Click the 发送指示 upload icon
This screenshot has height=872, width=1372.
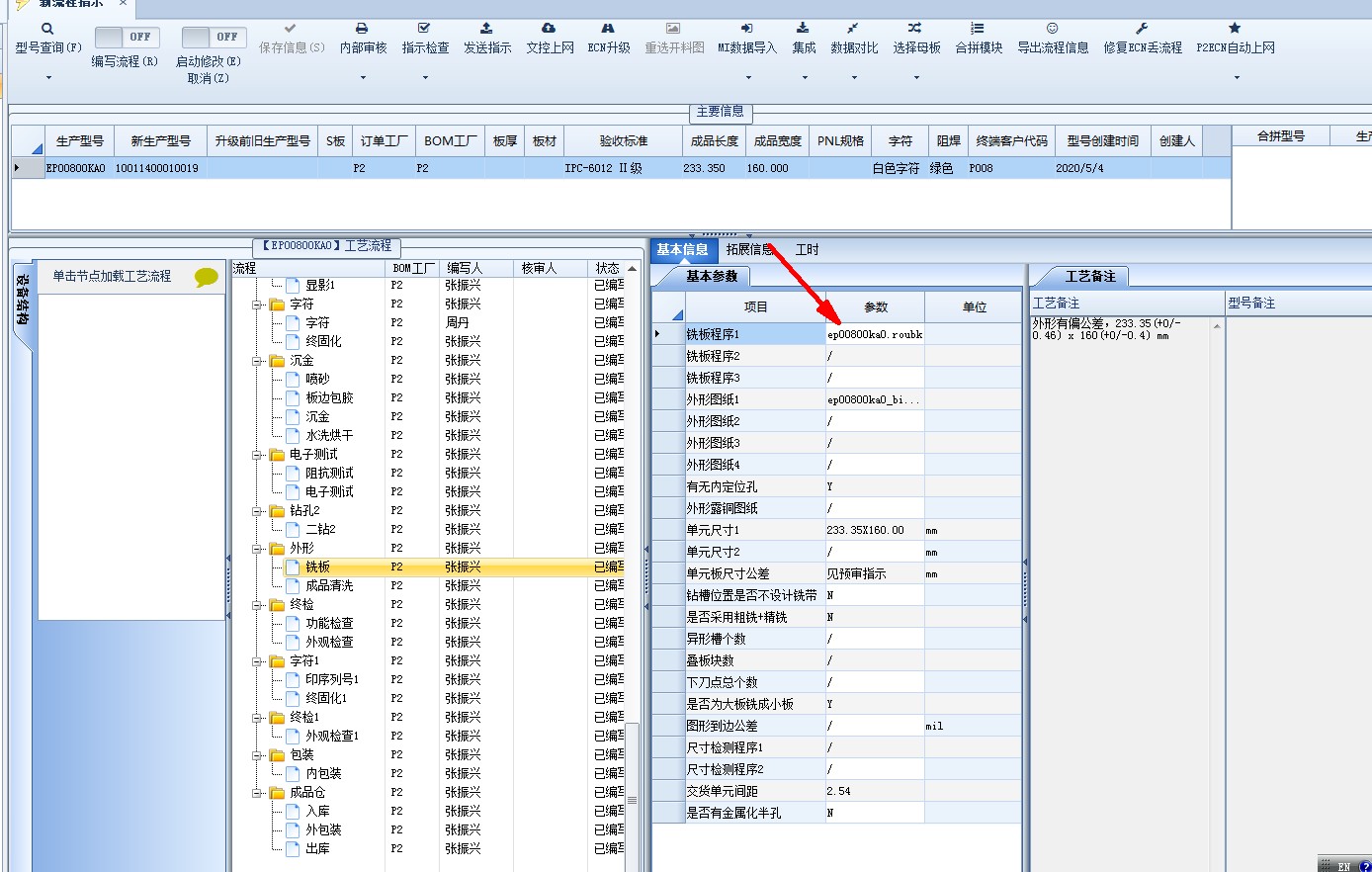tap(486, 29)
